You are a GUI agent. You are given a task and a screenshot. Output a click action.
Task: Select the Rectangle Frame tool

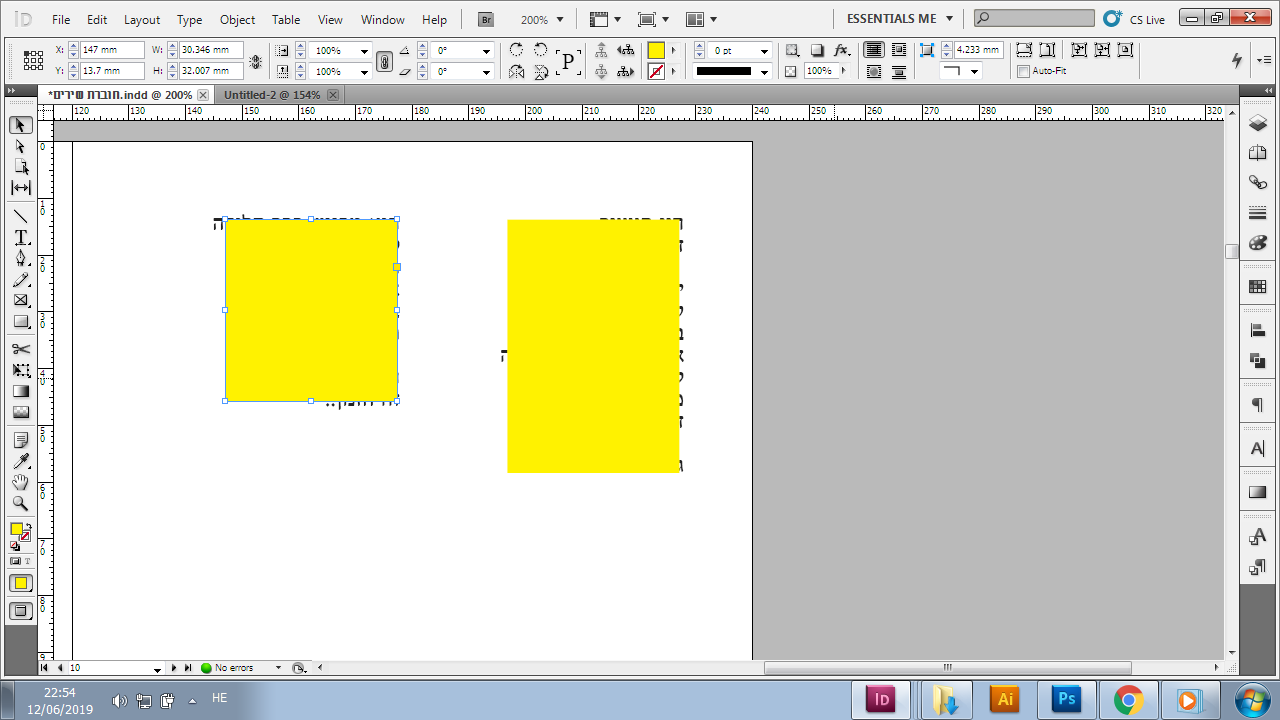click(20, 300)
